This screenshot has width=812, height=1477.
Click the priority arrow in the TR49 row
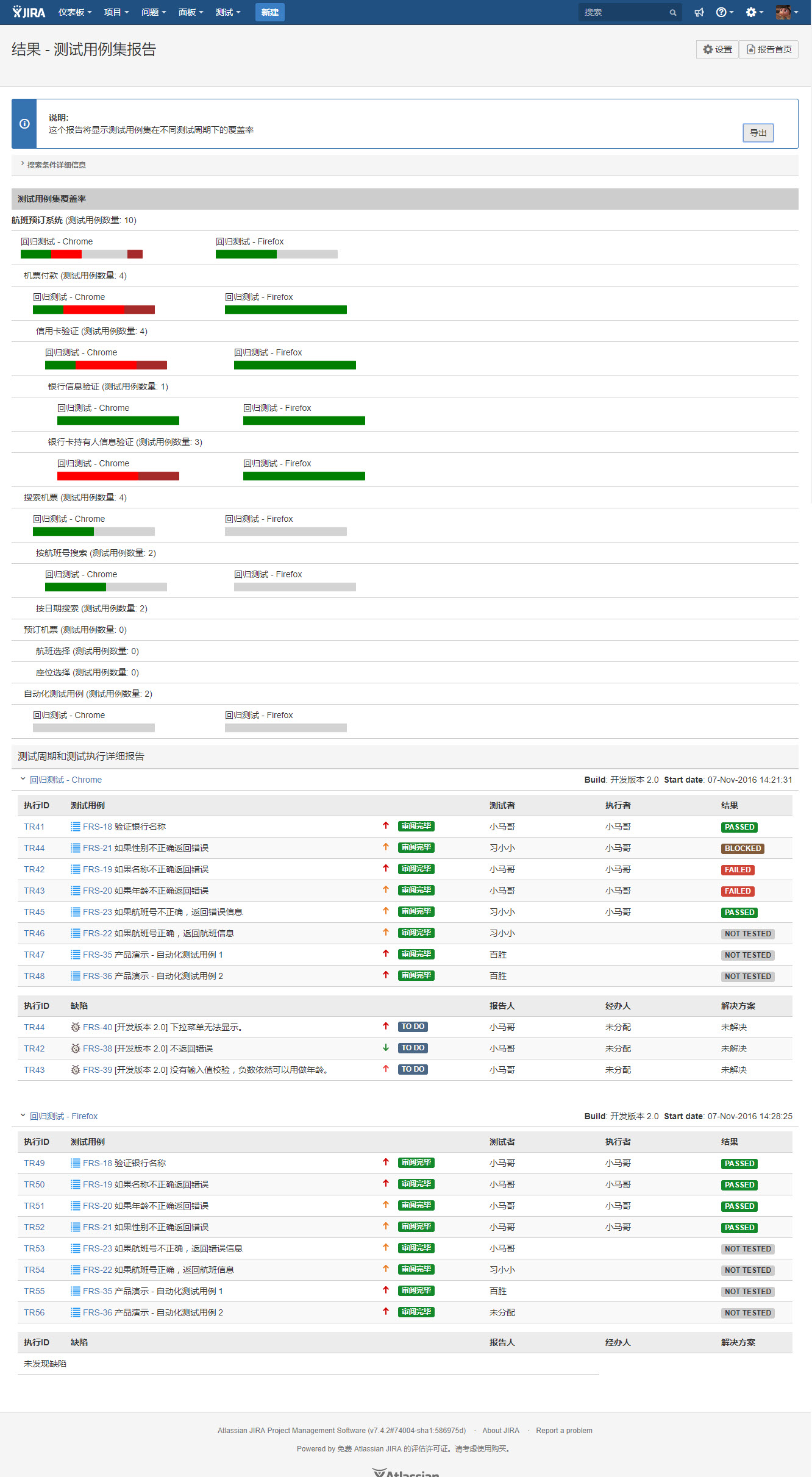(x=386, y=1162)
